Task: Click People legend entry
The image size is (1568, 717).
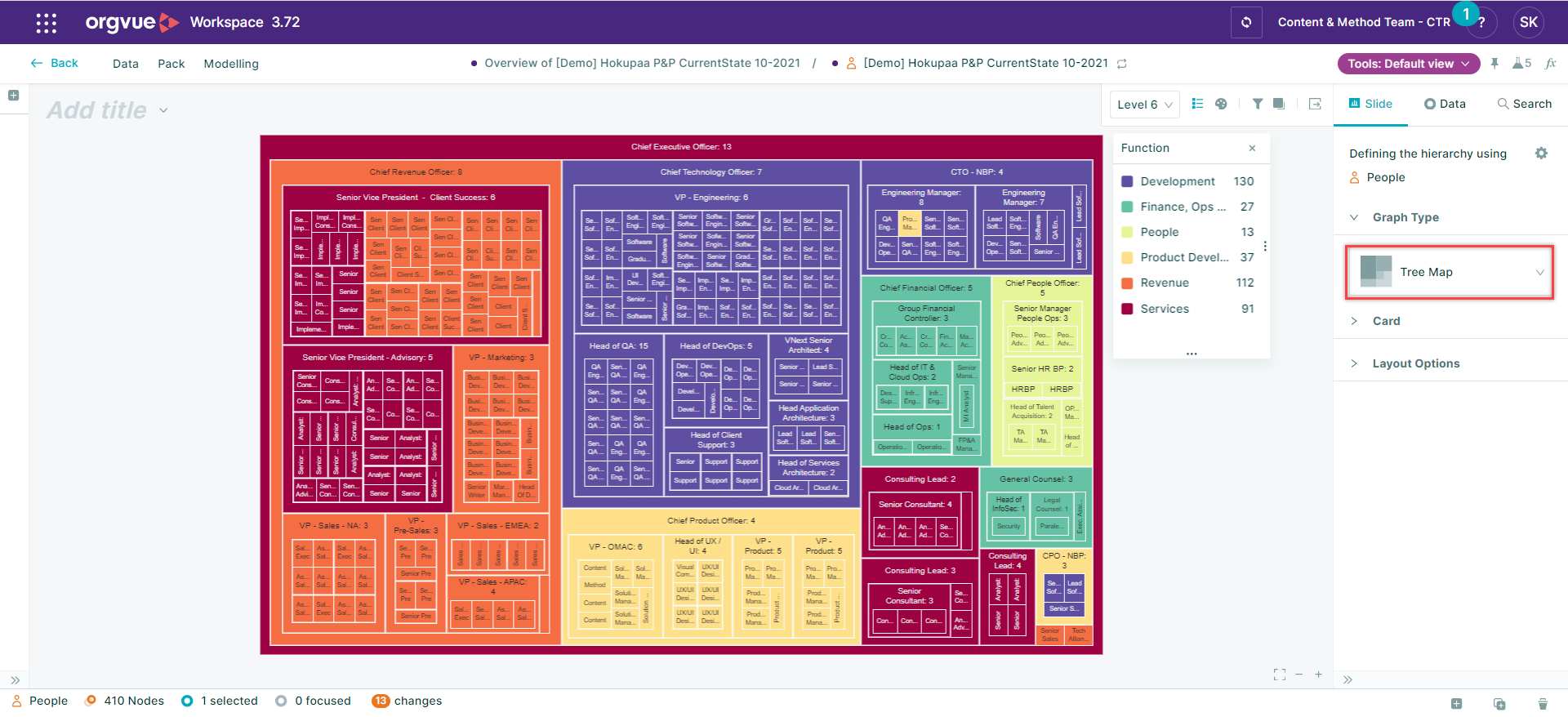Action: click(1188, 232)
